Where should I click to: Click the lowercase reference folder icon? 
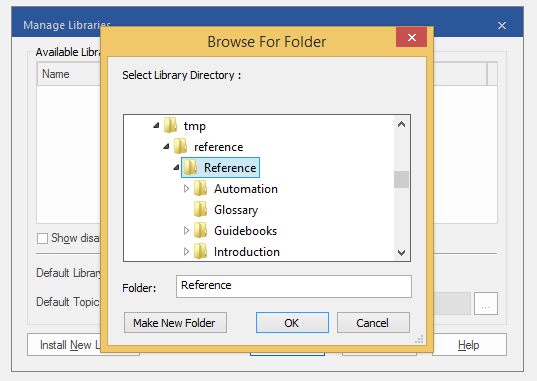[x=180, y=146]
